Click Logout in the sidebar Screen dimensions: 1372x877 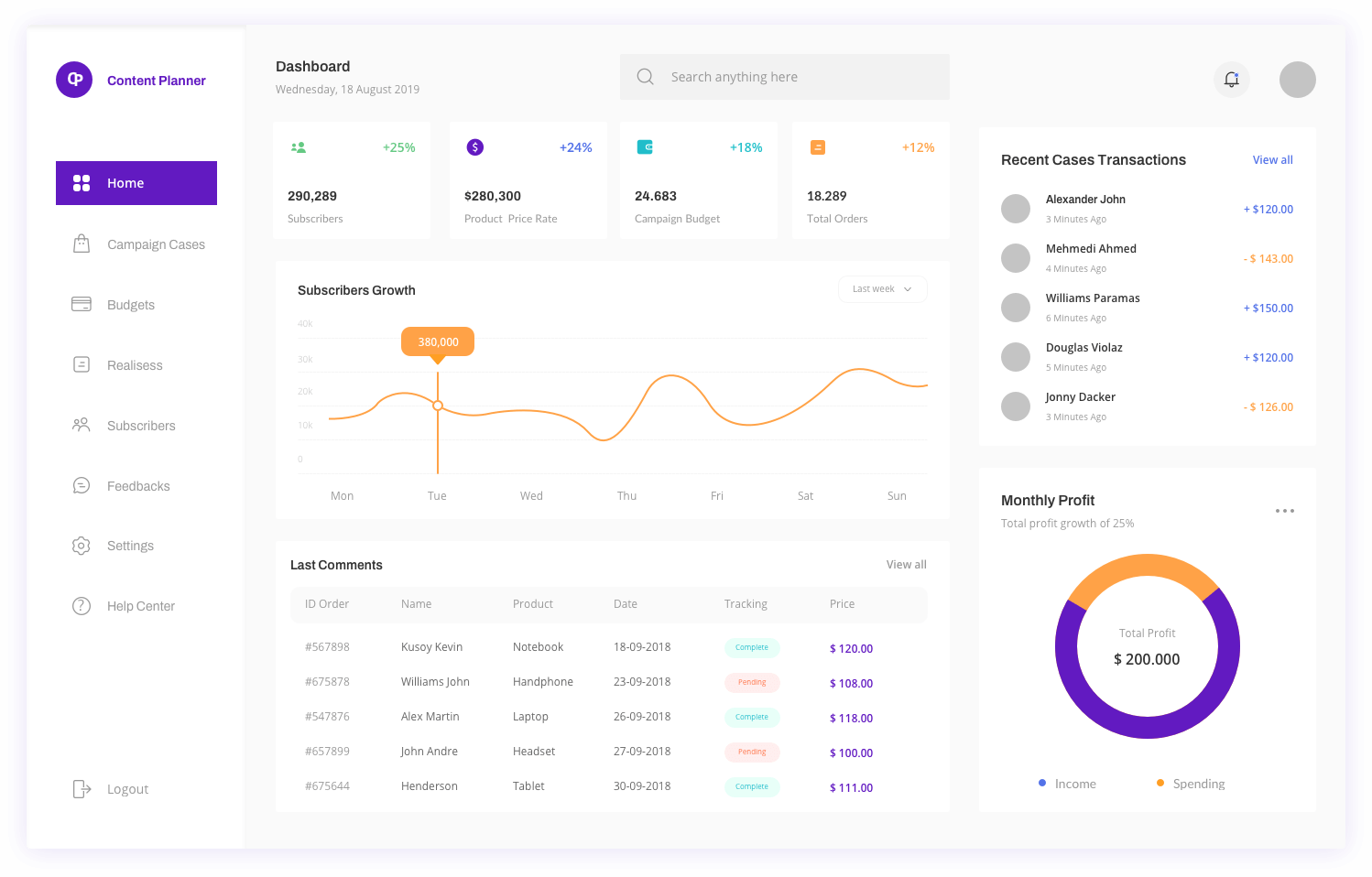(127, 789)
